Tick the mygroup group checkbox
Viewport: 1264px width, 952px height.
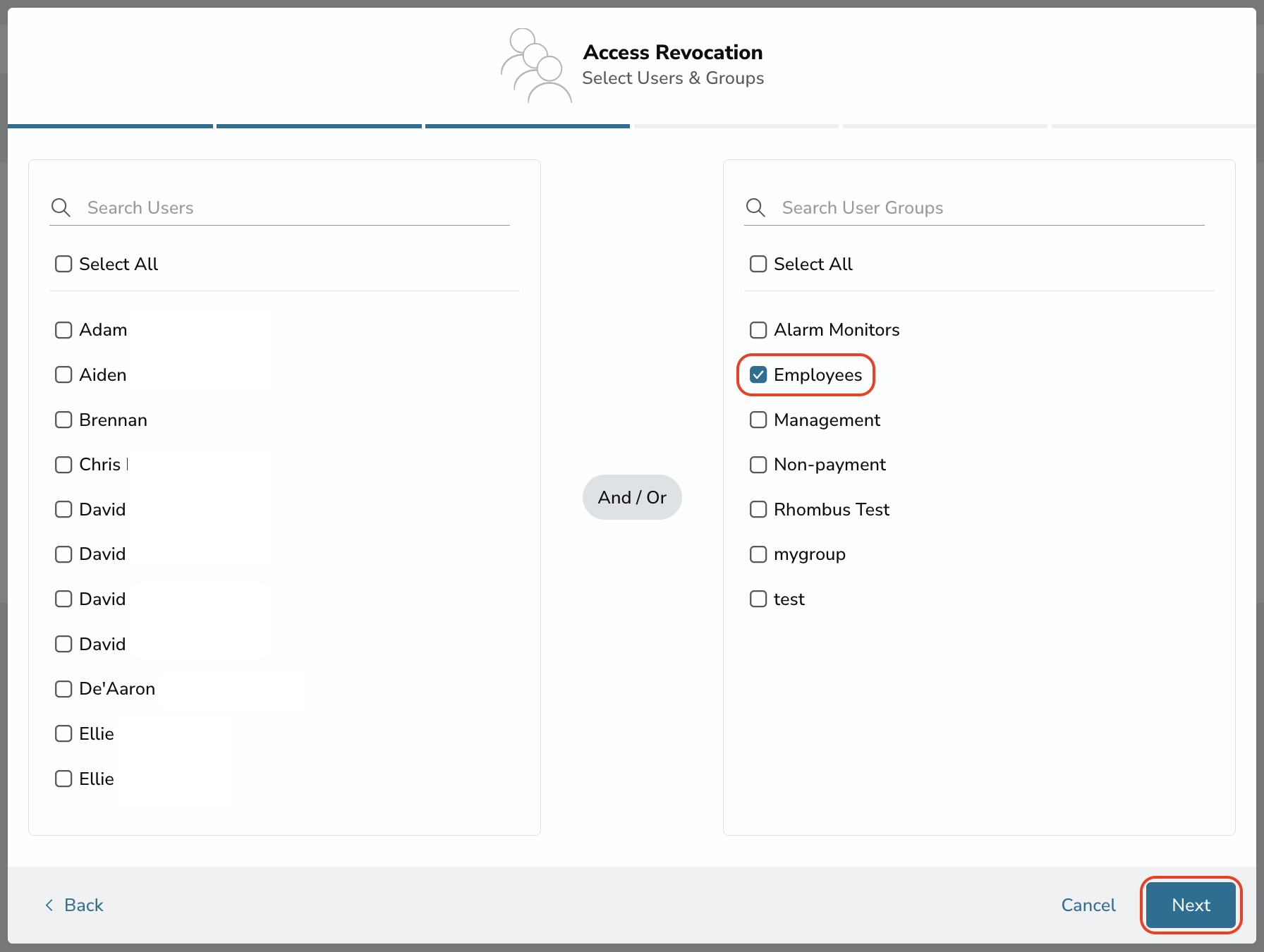(x=758, y=554)
